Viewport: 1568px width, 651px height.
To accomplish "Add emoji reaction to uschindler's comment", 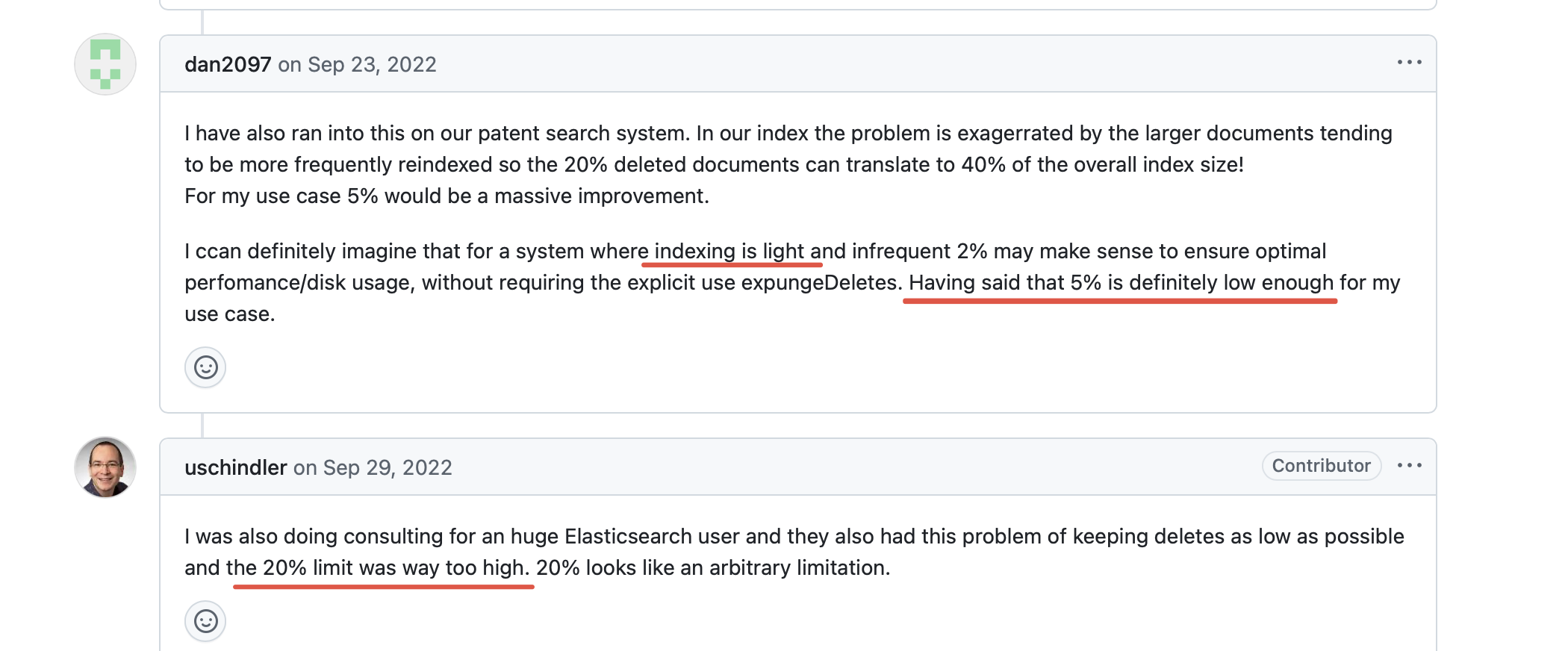I will (205, 621).
